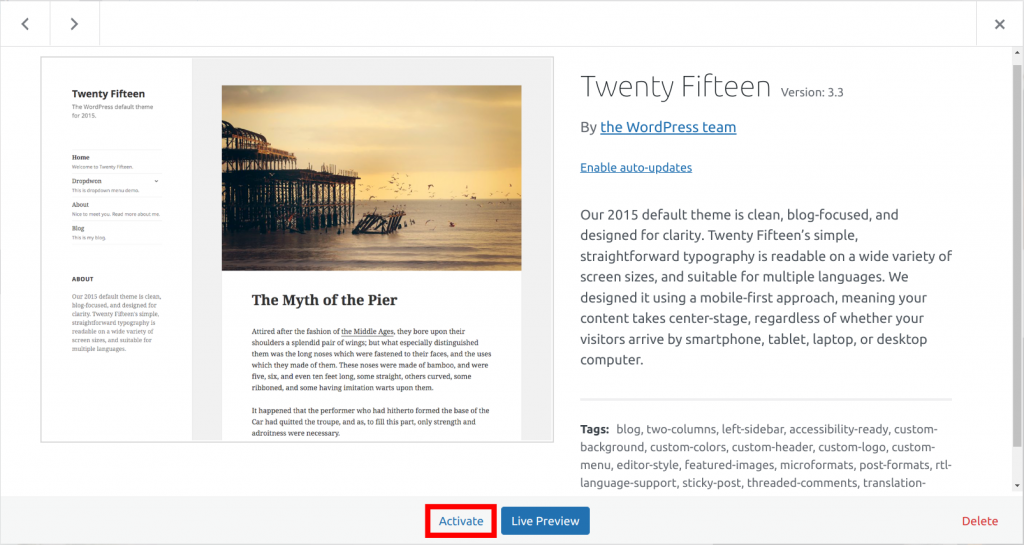1024x545 pixels.
Task: Enable auto-updates for Twenty Fifteen
Action: [x=636, y=167]
